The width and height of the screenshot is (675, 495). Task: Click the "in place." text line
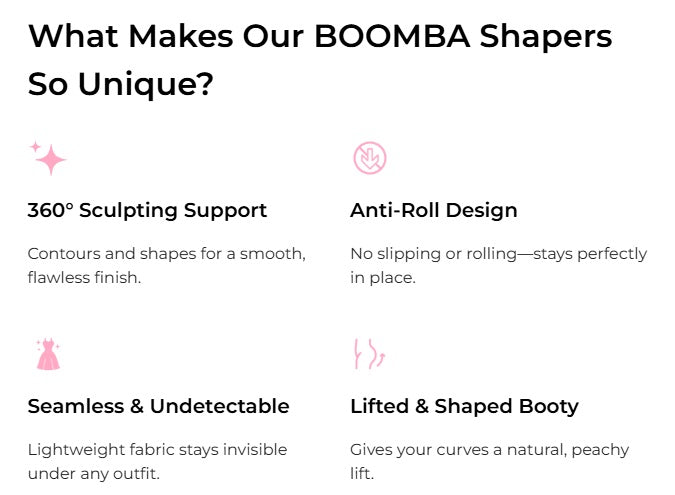(x=382, y=277)
